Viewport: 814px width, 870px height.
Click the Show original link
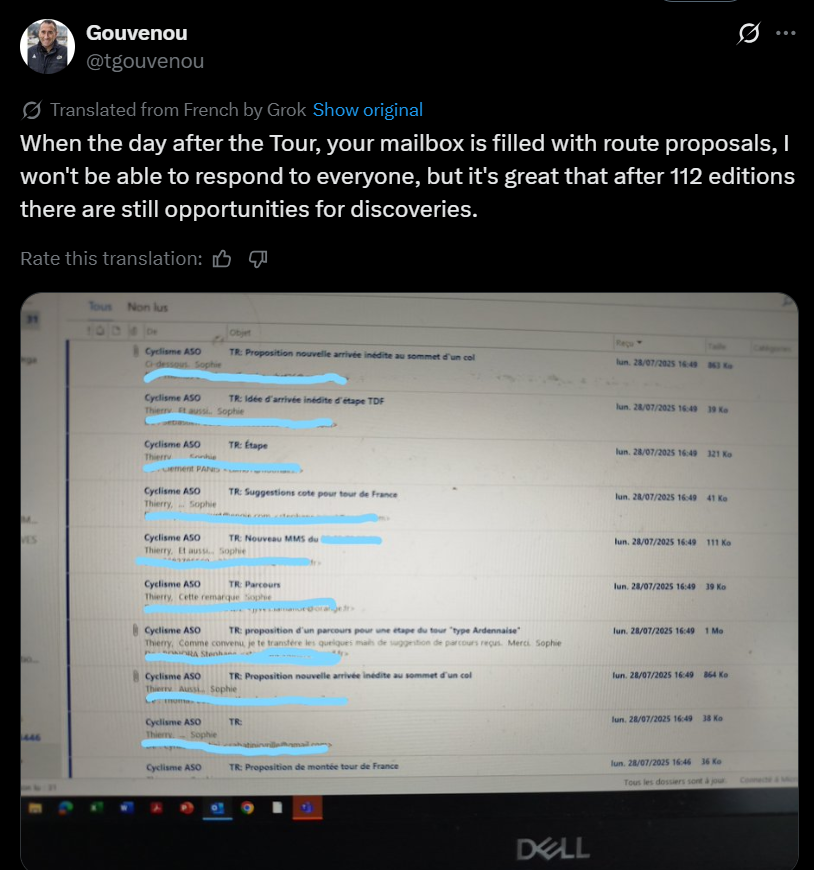pos(367,110)
